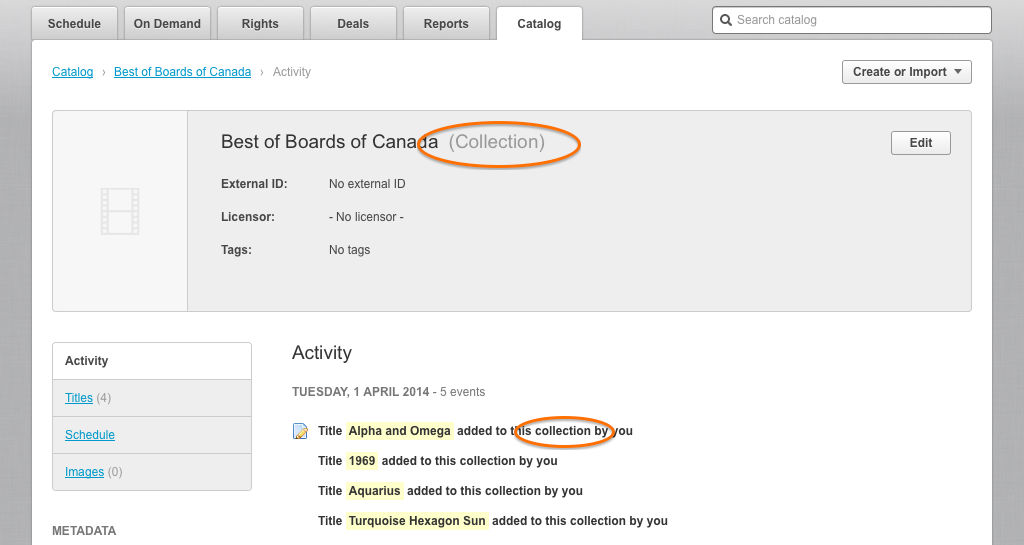Open the Titles sidebar link

click(x=79, y=398)
